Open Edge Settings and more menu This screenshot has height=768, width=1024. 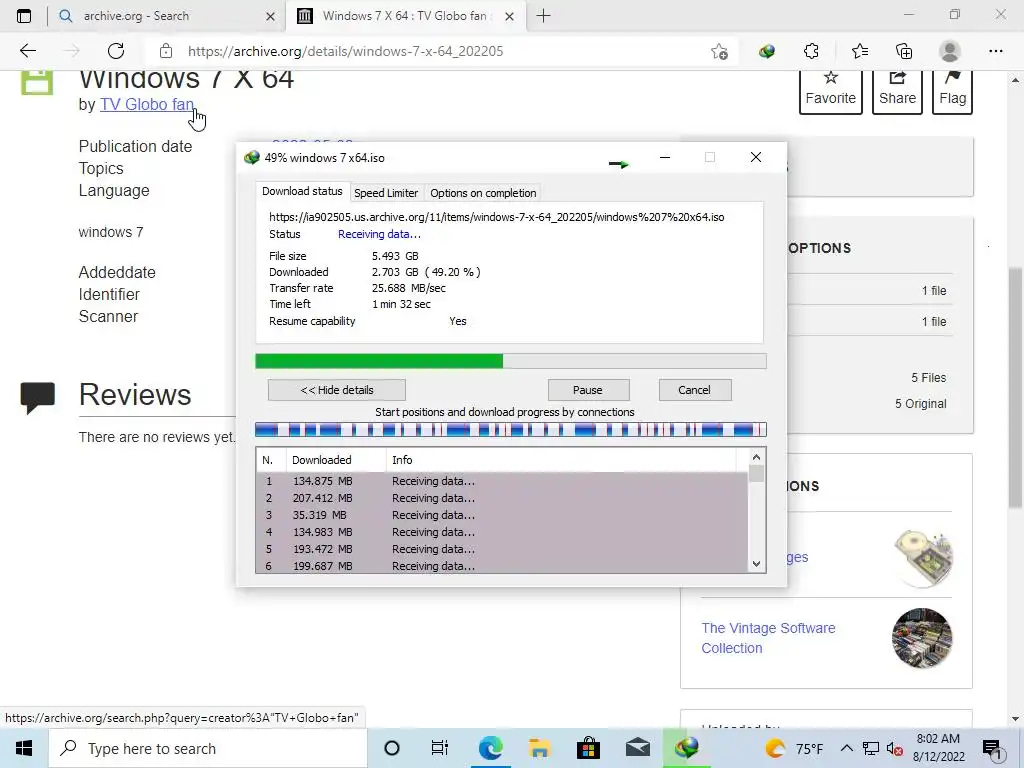pyautogui.click(x=995, y=51)
